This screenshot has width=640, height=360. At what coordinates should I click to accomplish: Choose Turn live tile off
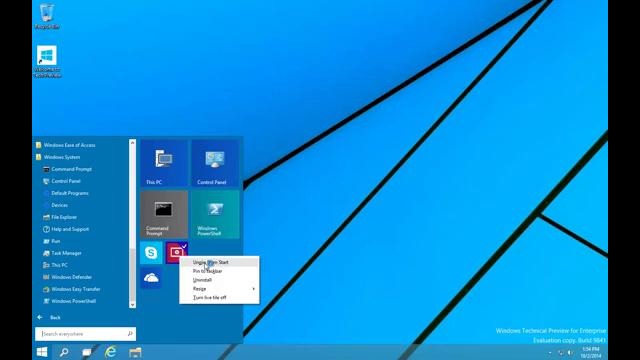tap(219, 298)
